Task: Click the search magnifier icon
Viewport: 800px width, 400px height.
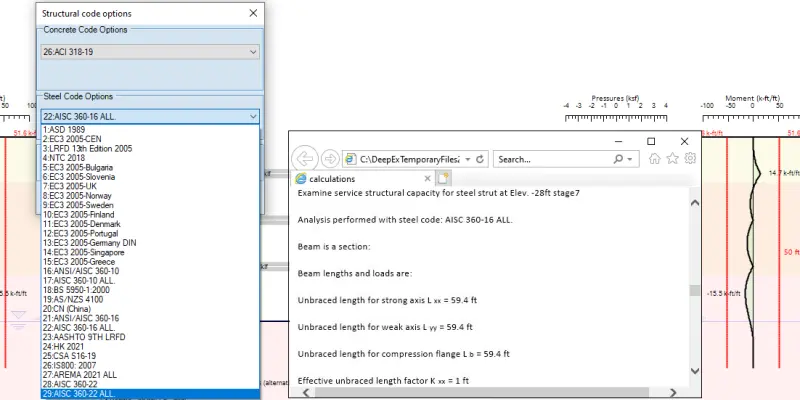Action: [618, 159]
